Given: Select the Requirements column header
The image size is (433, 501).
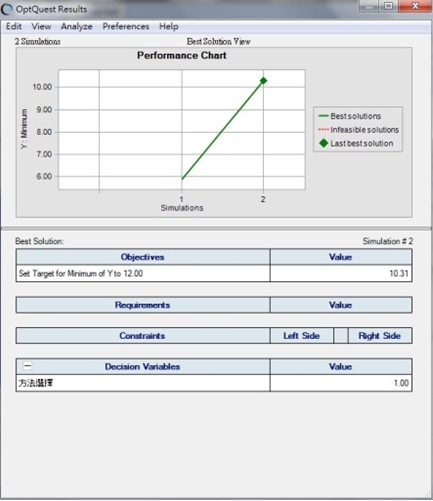Looking at the screenshot, I should [143, 305].
